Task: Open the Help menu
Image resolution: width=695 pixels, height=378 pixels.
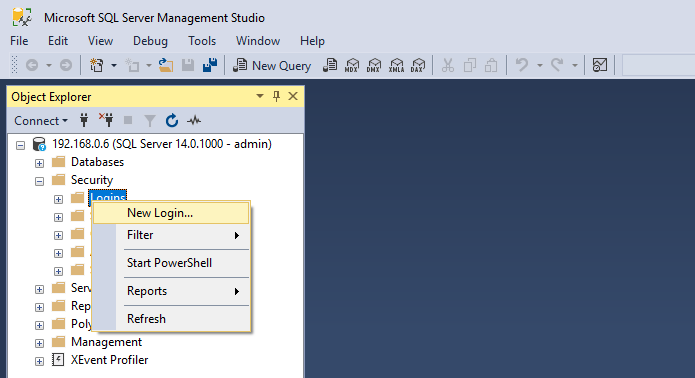Action: [312, 41]
